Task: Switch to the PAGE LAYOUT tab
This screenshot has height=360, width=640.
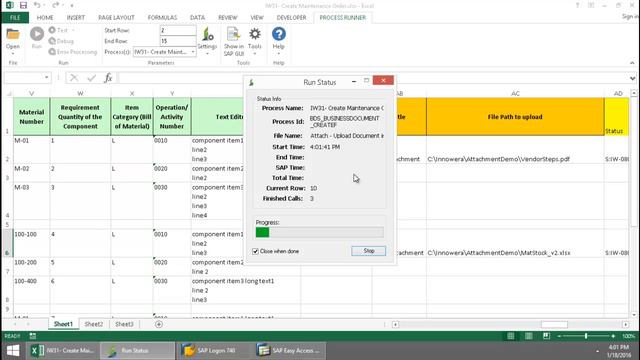Action: click(116, 18)
